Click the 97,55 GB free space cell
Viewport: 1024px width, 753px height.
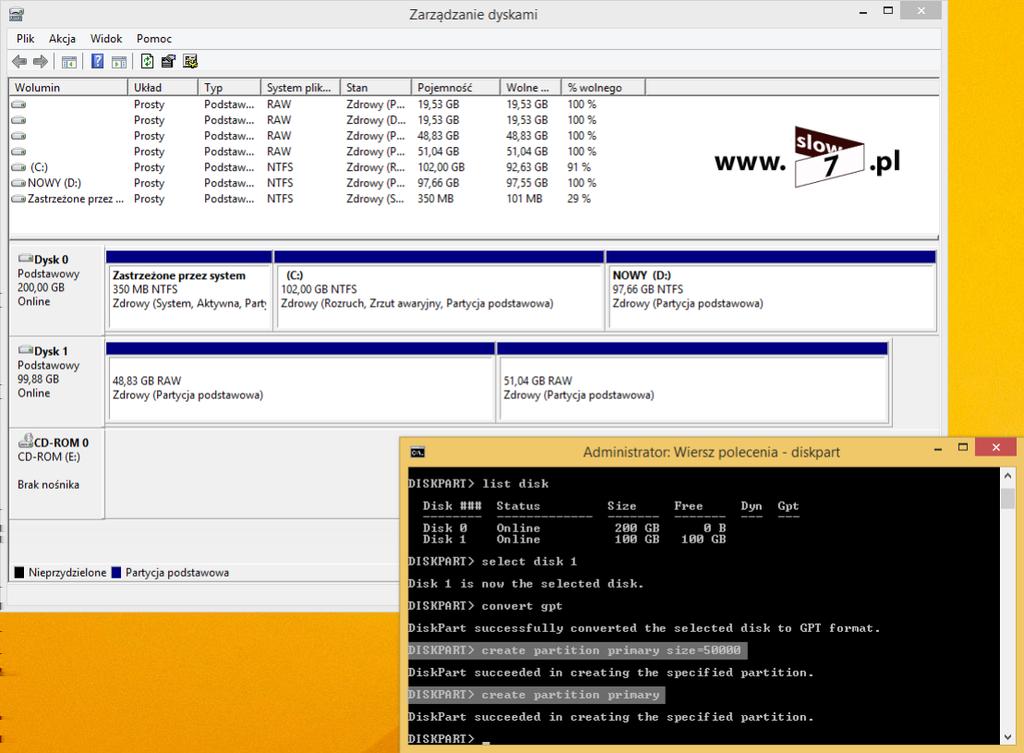coord(527,184)
